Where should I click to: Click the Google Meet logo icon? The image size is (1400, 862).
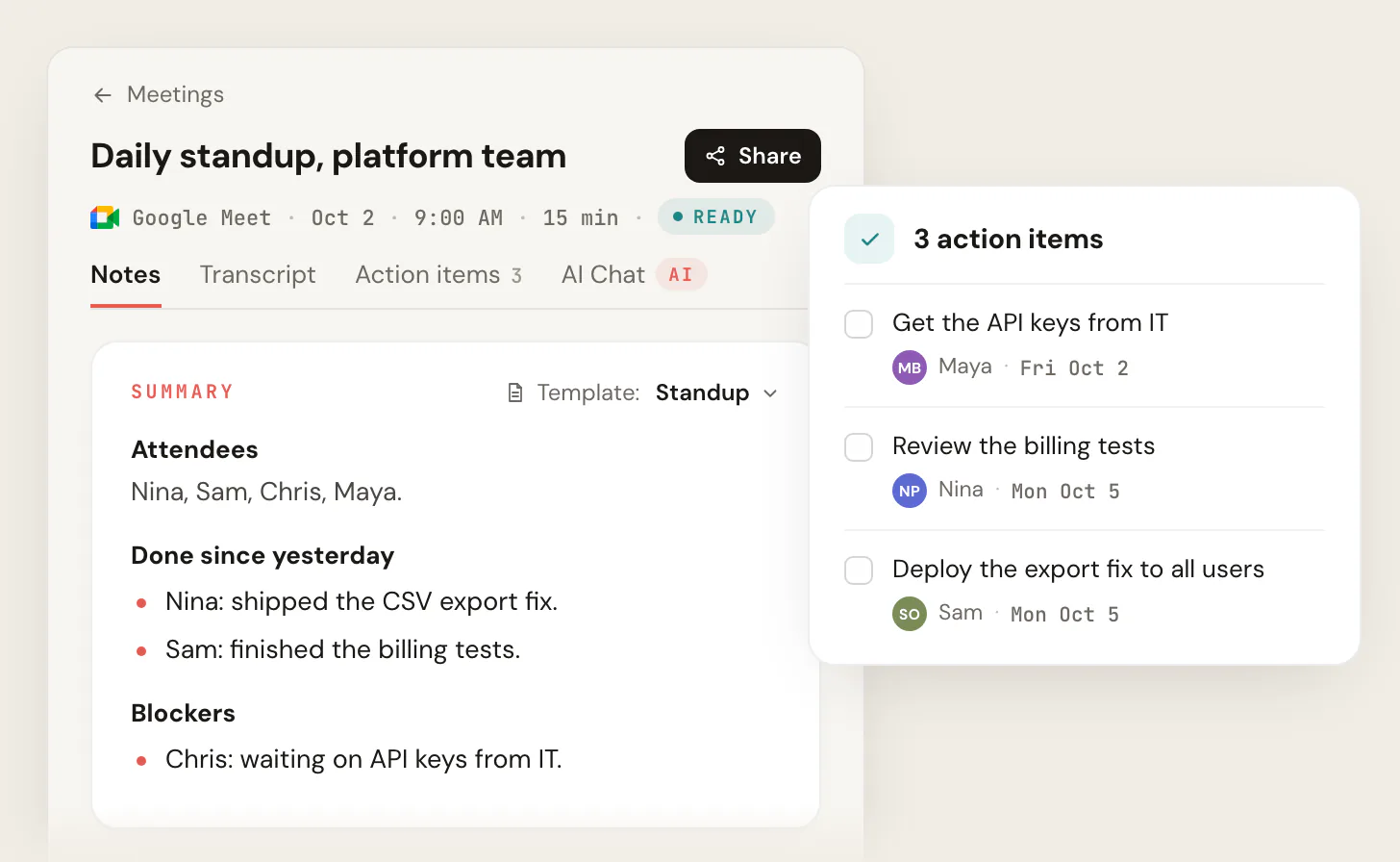coord(105,217)
